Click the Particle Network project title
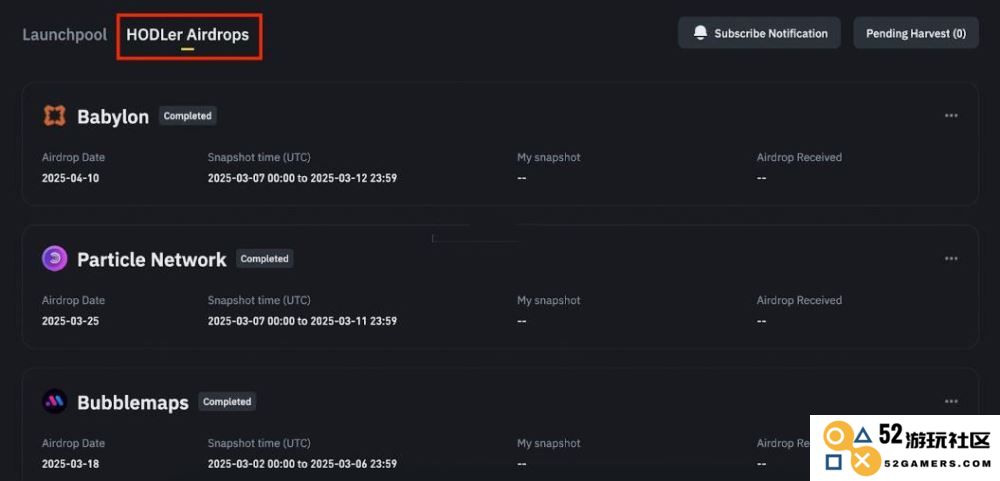 (x=152, y=260)
